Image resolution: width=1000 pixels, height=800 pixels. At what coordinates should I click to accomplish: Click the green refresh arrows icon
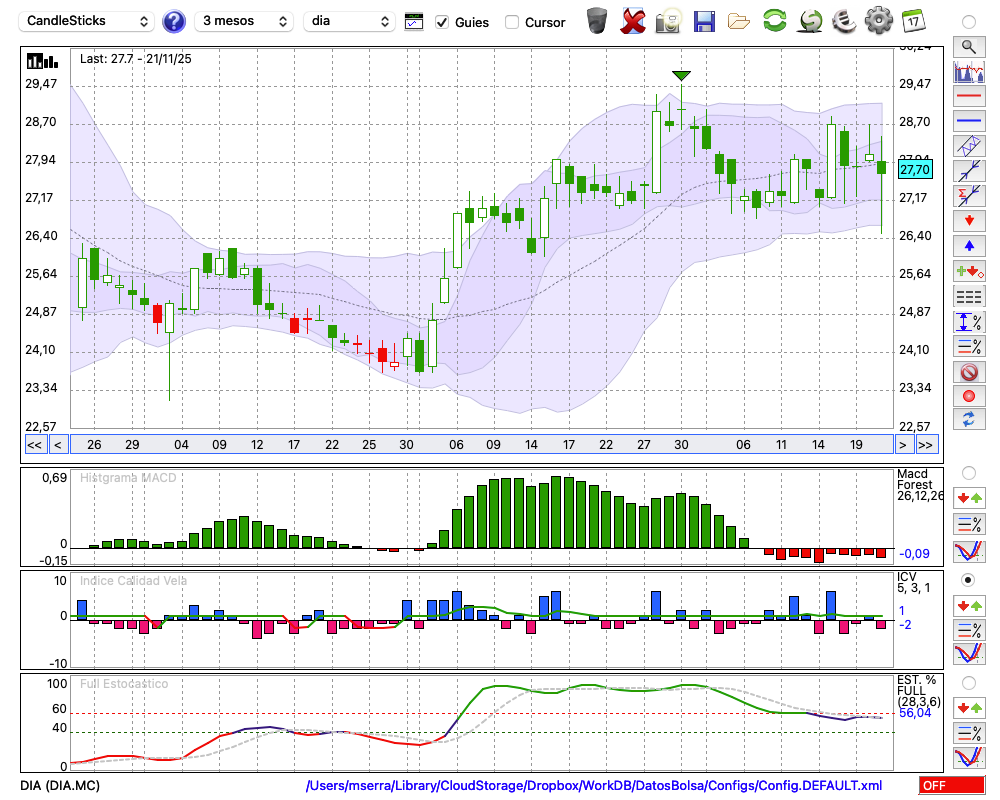click(x=774, y=20)
